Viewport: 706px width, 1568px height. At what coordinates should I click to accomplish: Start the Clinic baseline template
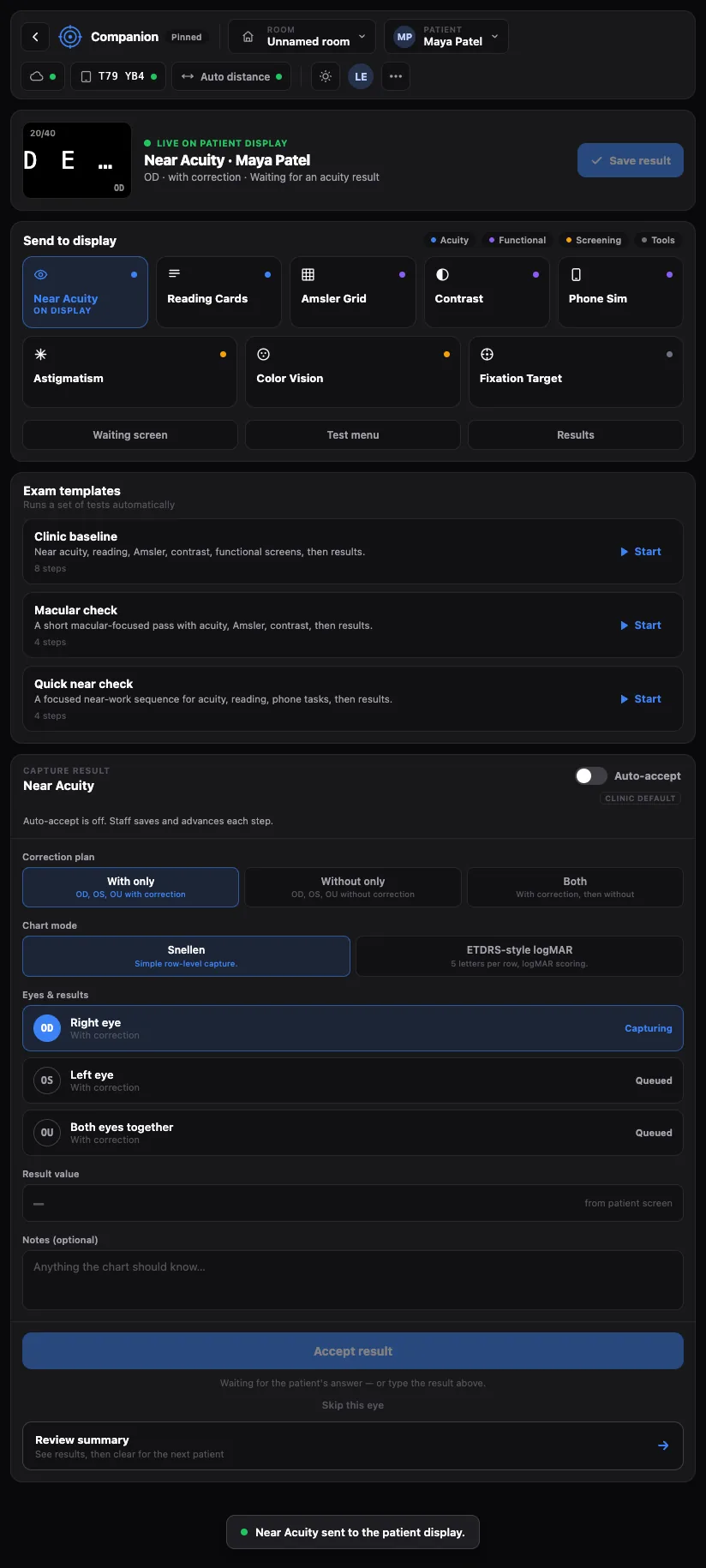[641, 552]
